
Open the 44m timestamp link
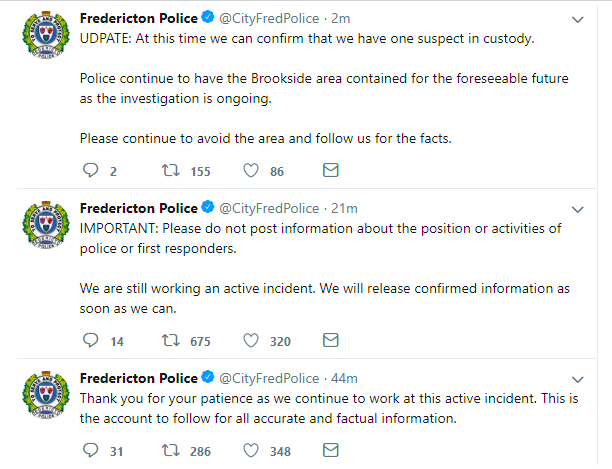(x=344, y=378)
